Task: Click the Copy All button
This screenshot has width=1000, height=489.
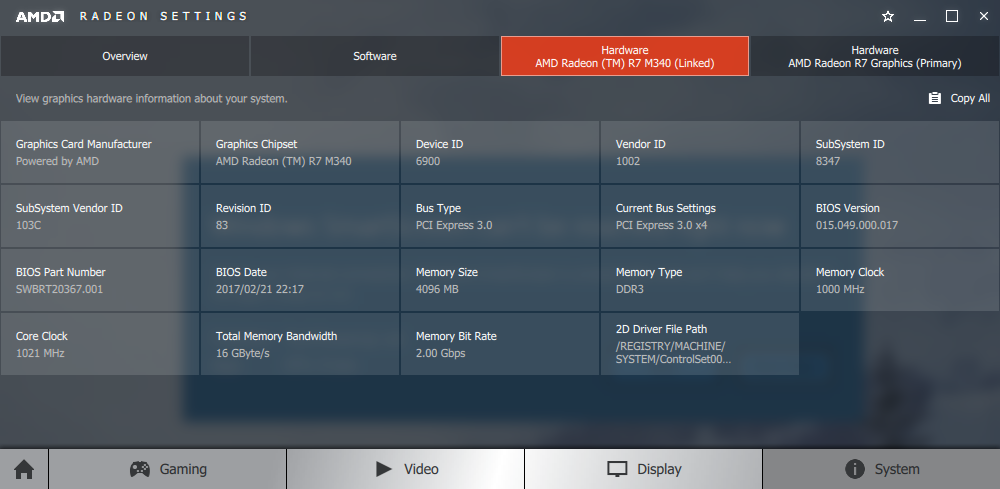Action: [x=960, y=98]
